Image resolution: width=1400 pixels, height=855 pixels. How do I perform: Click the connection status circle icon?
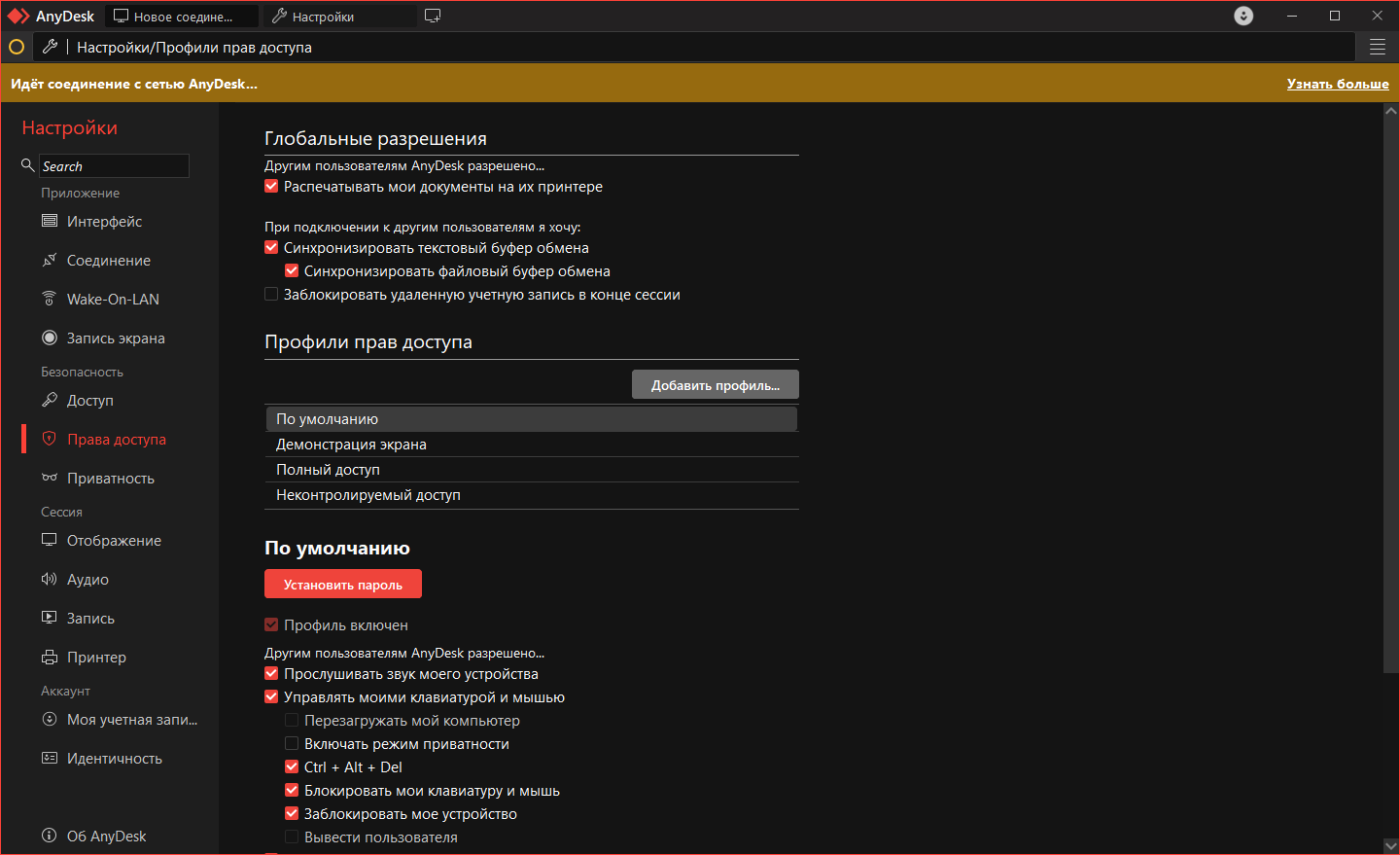(x=17, y=47)
